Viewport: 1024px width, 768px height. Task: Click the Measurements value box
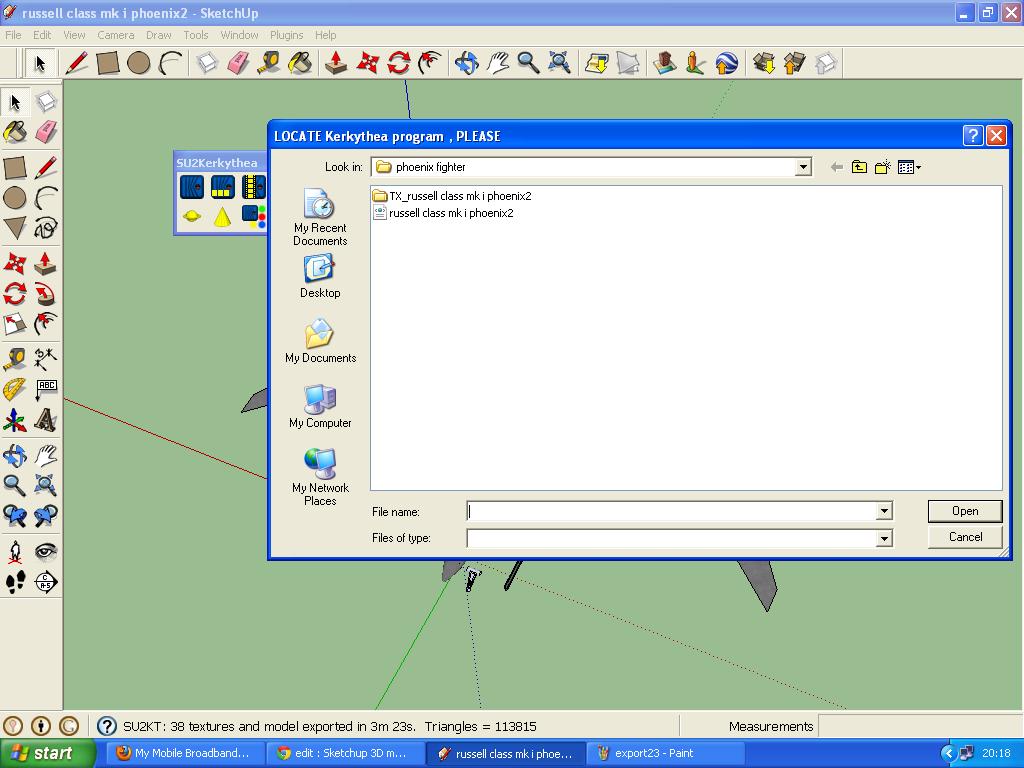point(920,726)
